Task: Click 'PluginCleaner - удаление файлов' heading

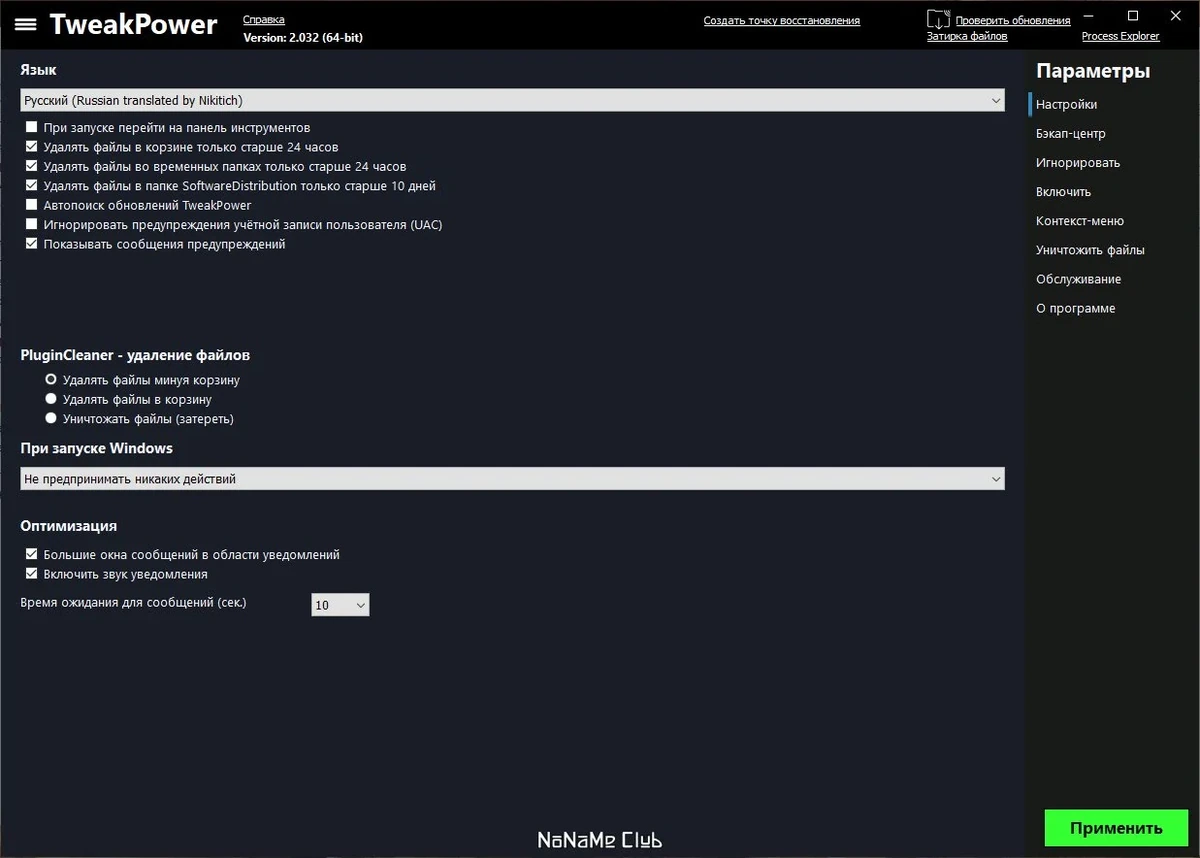Action: [x=135, y=355]
